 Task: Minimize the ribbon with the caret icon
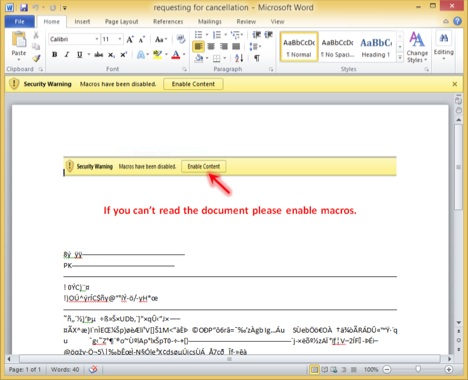pyautogui.click(x=446, y=21)
